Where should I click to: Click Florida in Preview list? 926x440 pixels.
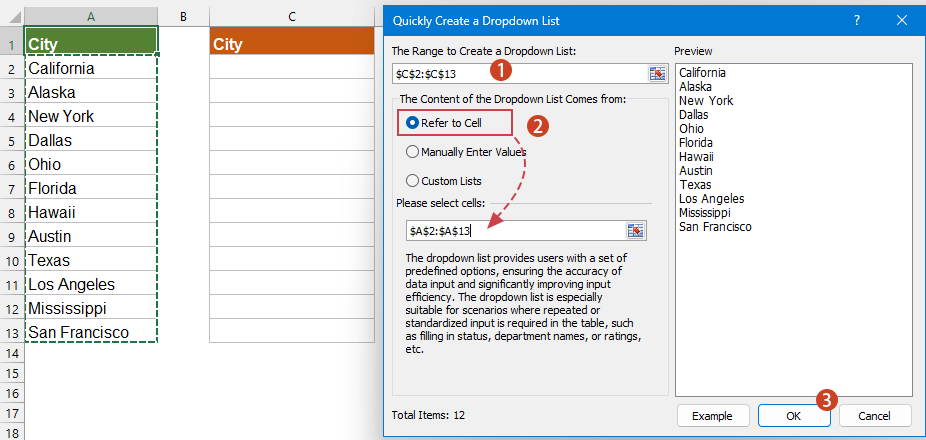[696, 142]
